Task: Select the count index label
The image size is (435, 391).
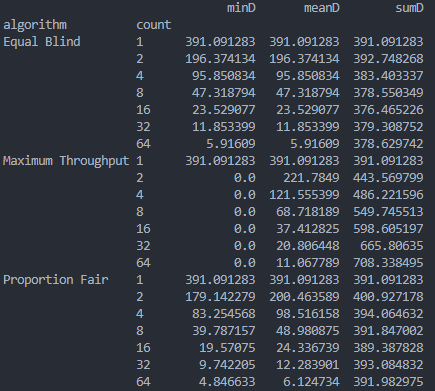Action: click(x=153, y=25)
